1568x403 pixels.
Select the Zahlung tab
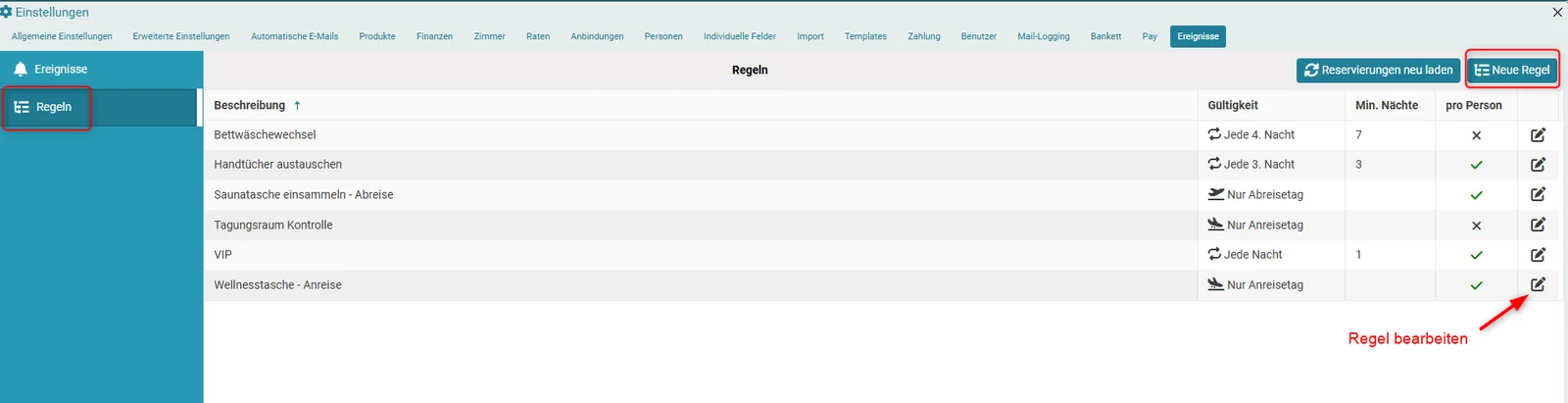pos(923,36)
